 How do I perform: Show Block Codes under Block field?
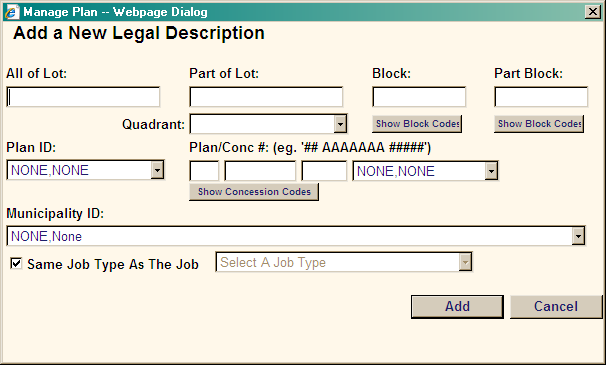(x=417, y=124)
